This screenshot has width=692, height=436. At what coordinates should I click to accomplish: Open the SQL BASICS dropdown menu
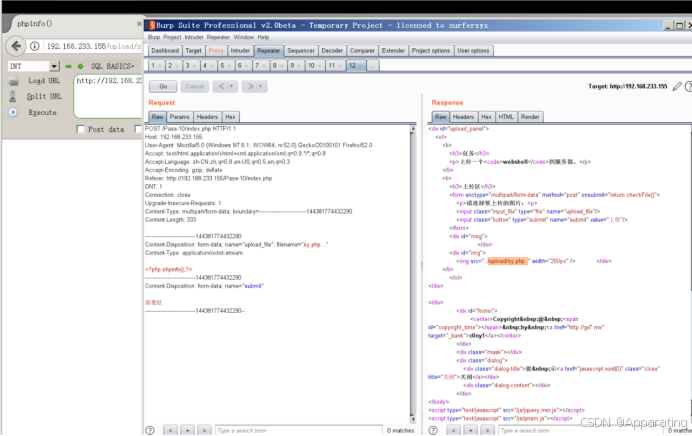pyautogui.click(x=112, y=66)
